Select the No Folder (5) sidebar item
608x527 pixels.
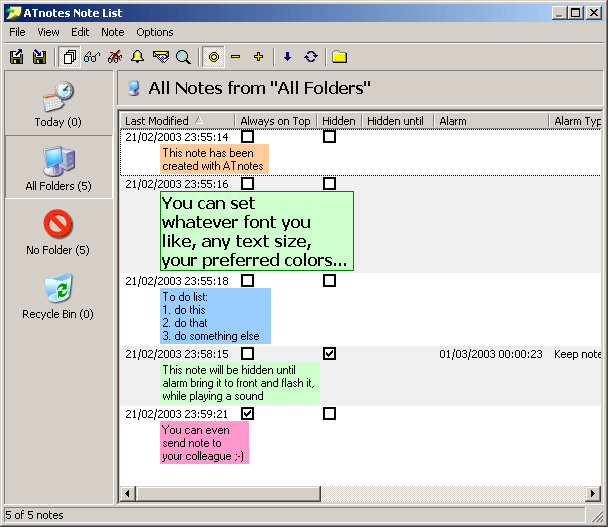click(58, 232)
